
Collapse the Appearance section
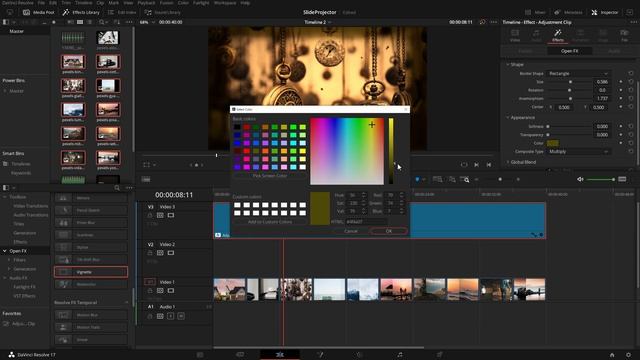(507, 118)
